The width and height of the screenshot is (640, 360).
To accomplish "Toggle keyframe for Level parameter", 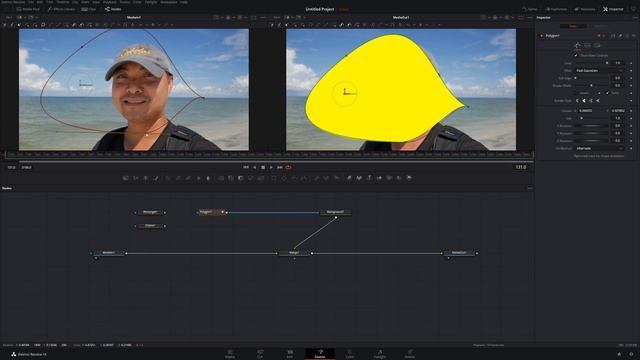I will click(x=631, y=63).
